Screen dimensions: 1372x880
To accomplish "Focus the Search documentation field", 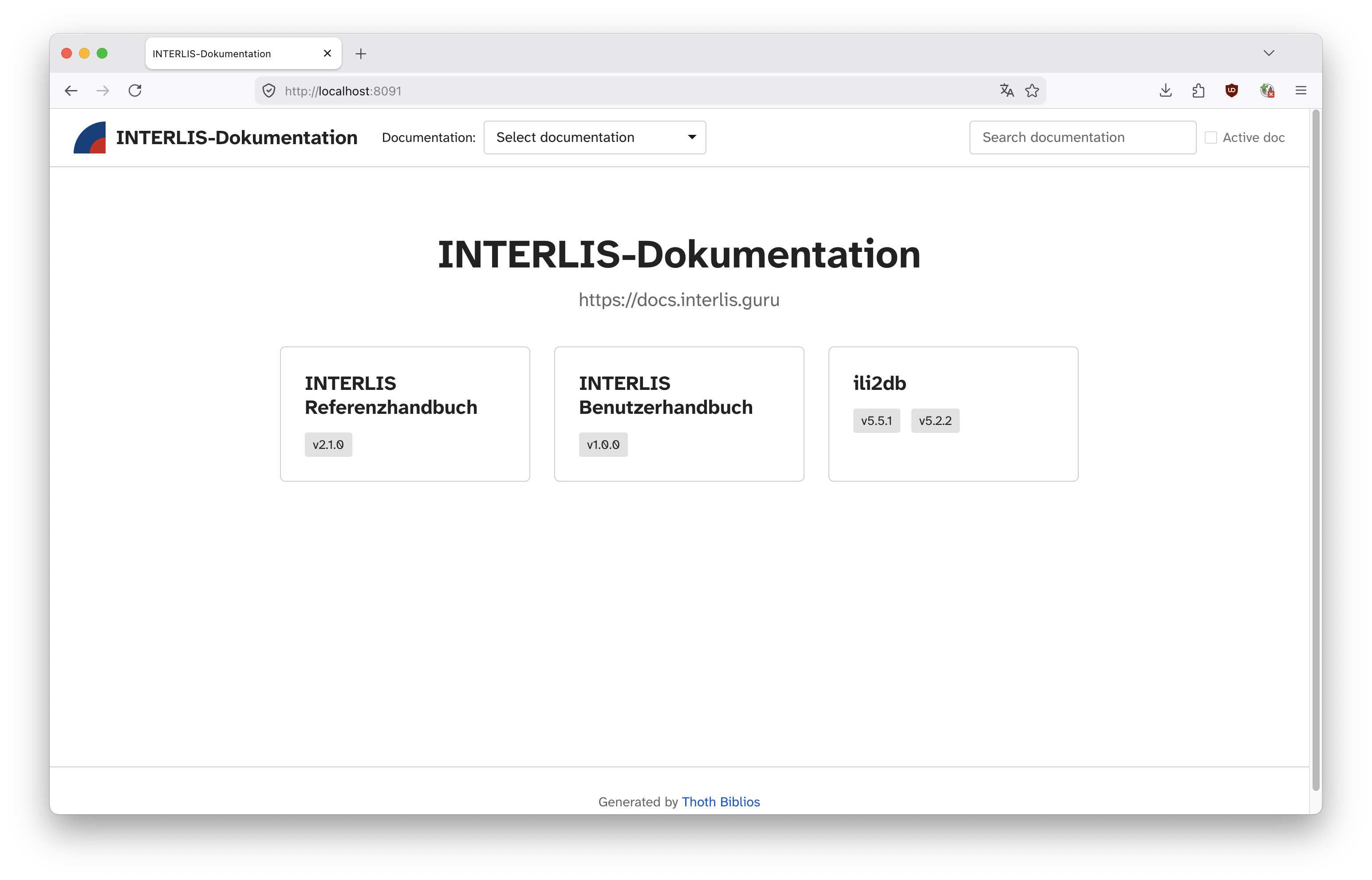I will (1083, 137).
